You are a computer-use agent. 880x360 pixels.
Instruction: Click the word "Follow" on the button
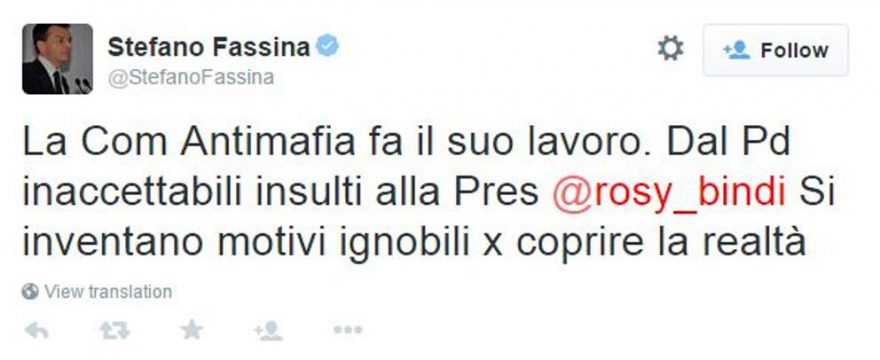(x=794, y=51)
